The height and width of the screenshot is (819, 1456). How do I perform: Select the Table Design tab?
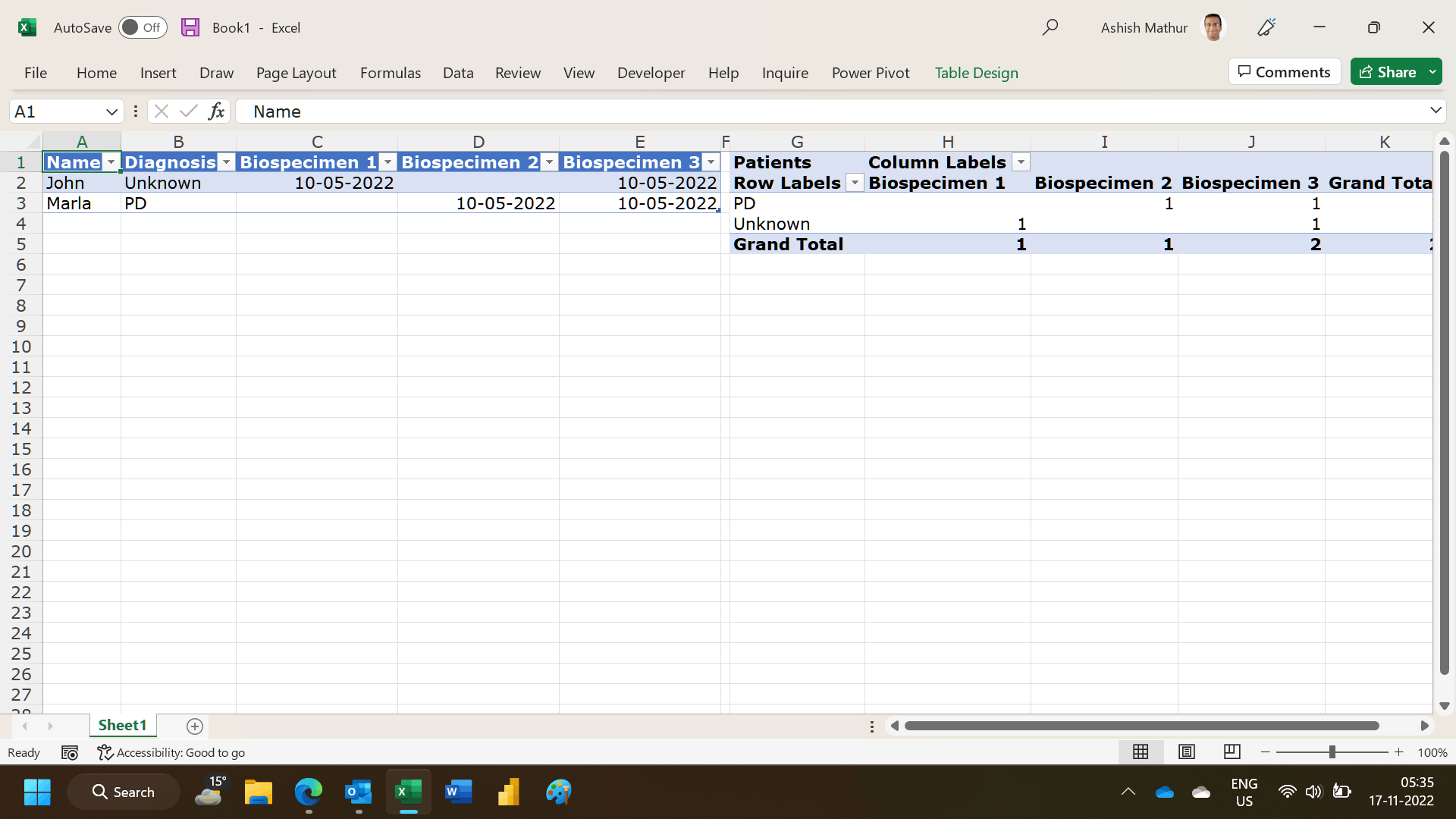point(976,73)
